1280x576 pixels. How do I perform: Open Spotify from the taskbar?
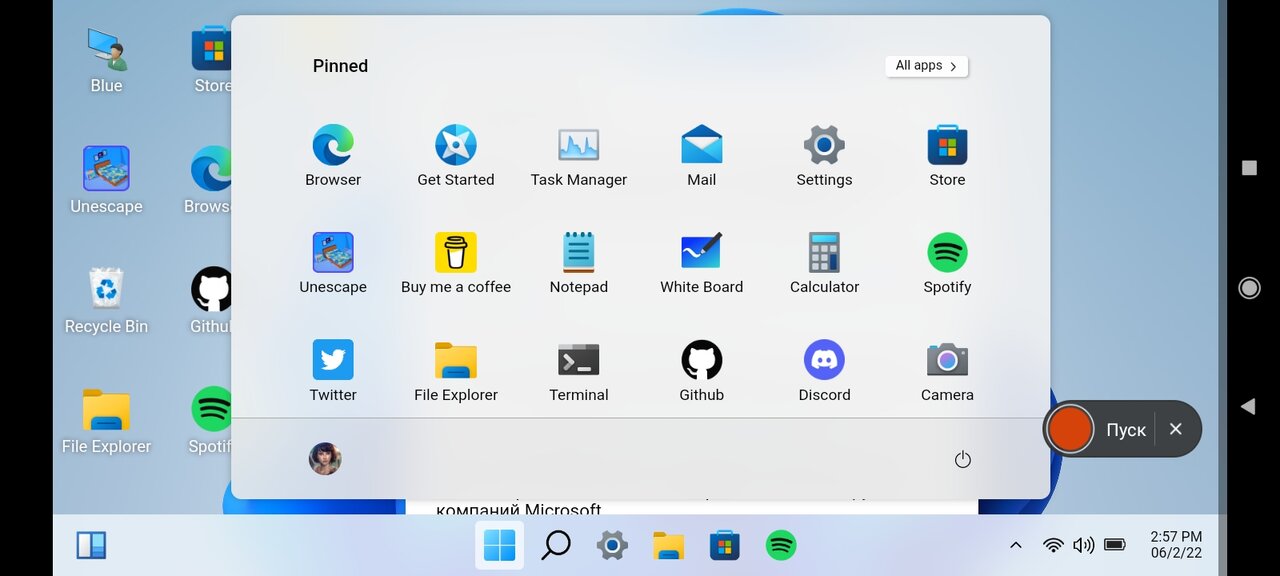click(780, 545)
